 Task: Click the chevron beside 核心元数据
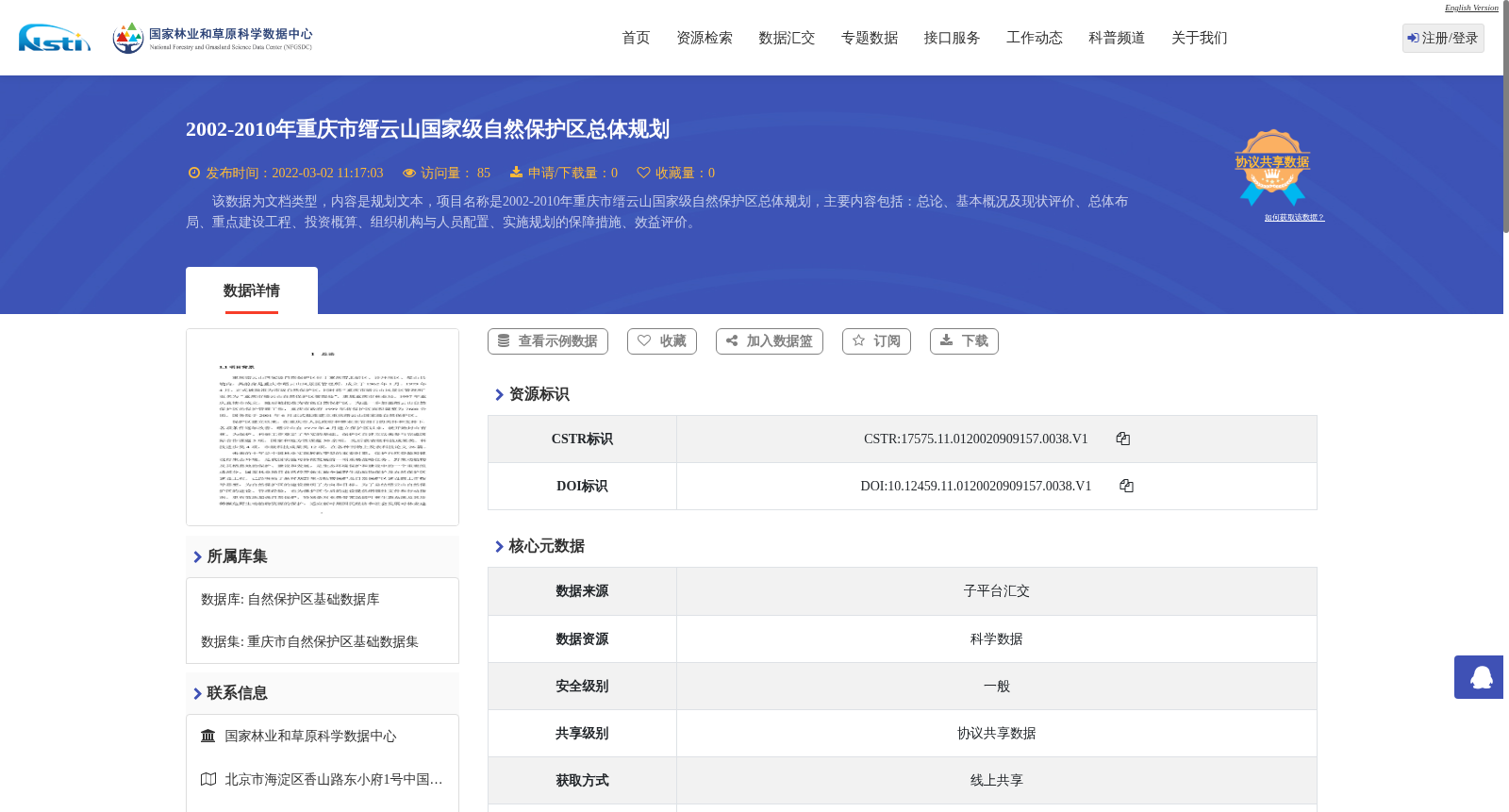(x=499, y=547)
